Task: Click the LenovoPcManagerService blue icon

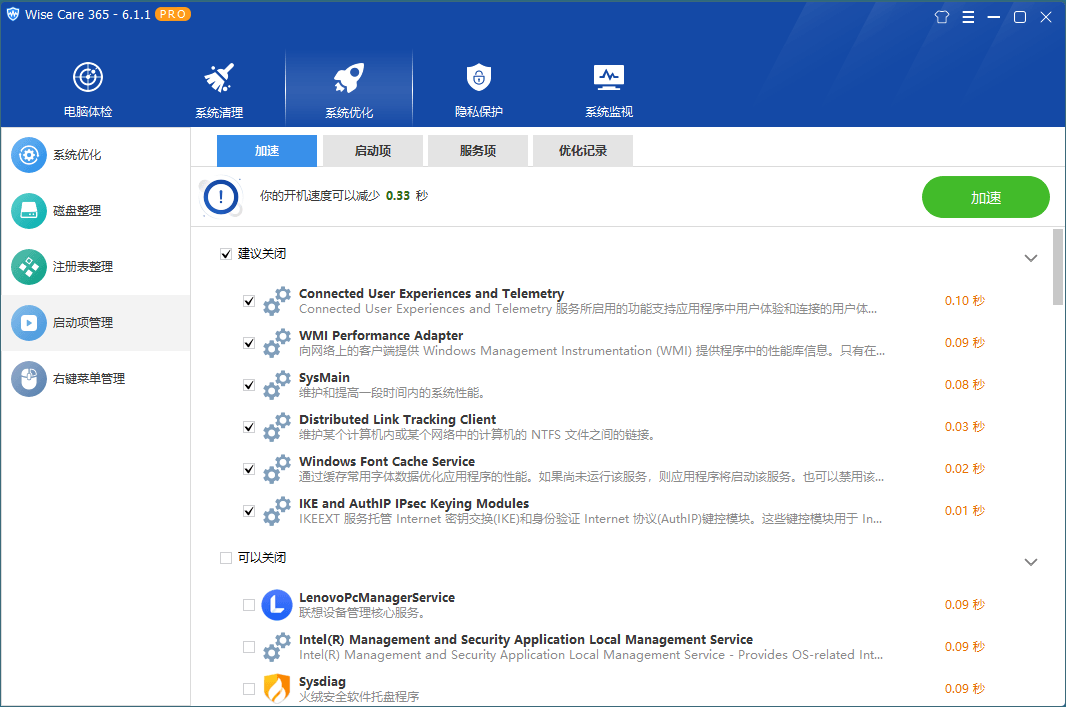Action: [x=276, y=604]
